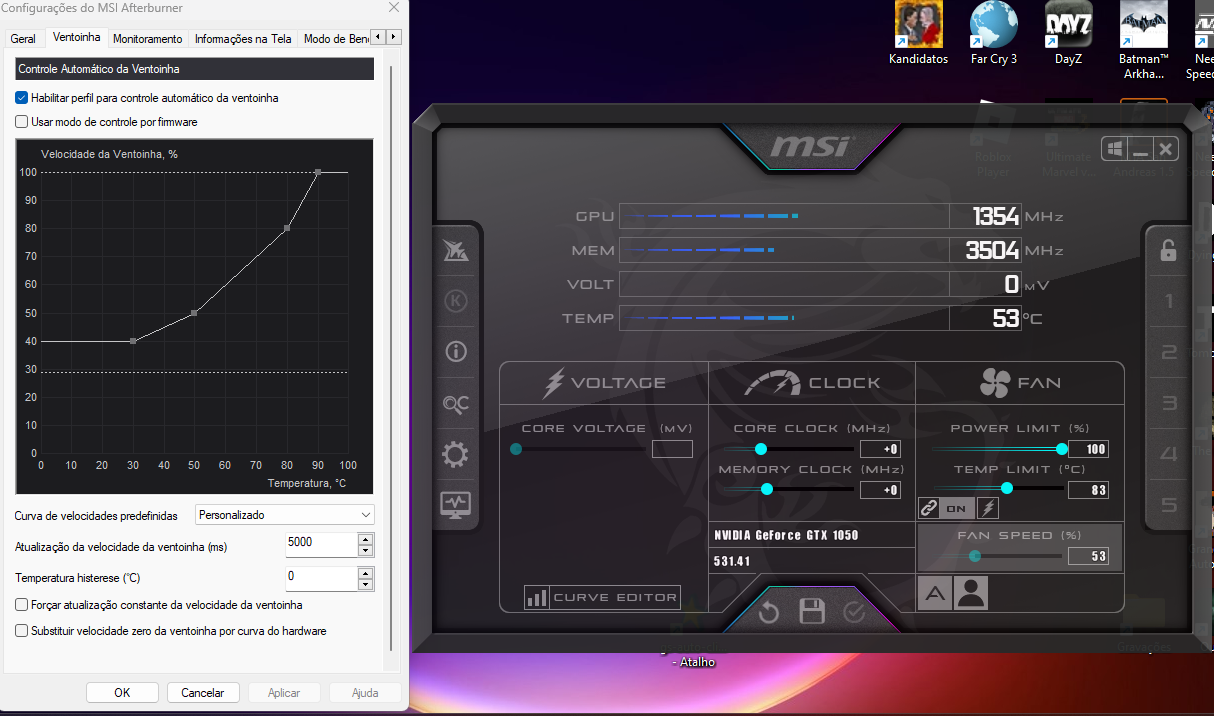
Task: Switch to the Geral tab
Action: (23, 39)
